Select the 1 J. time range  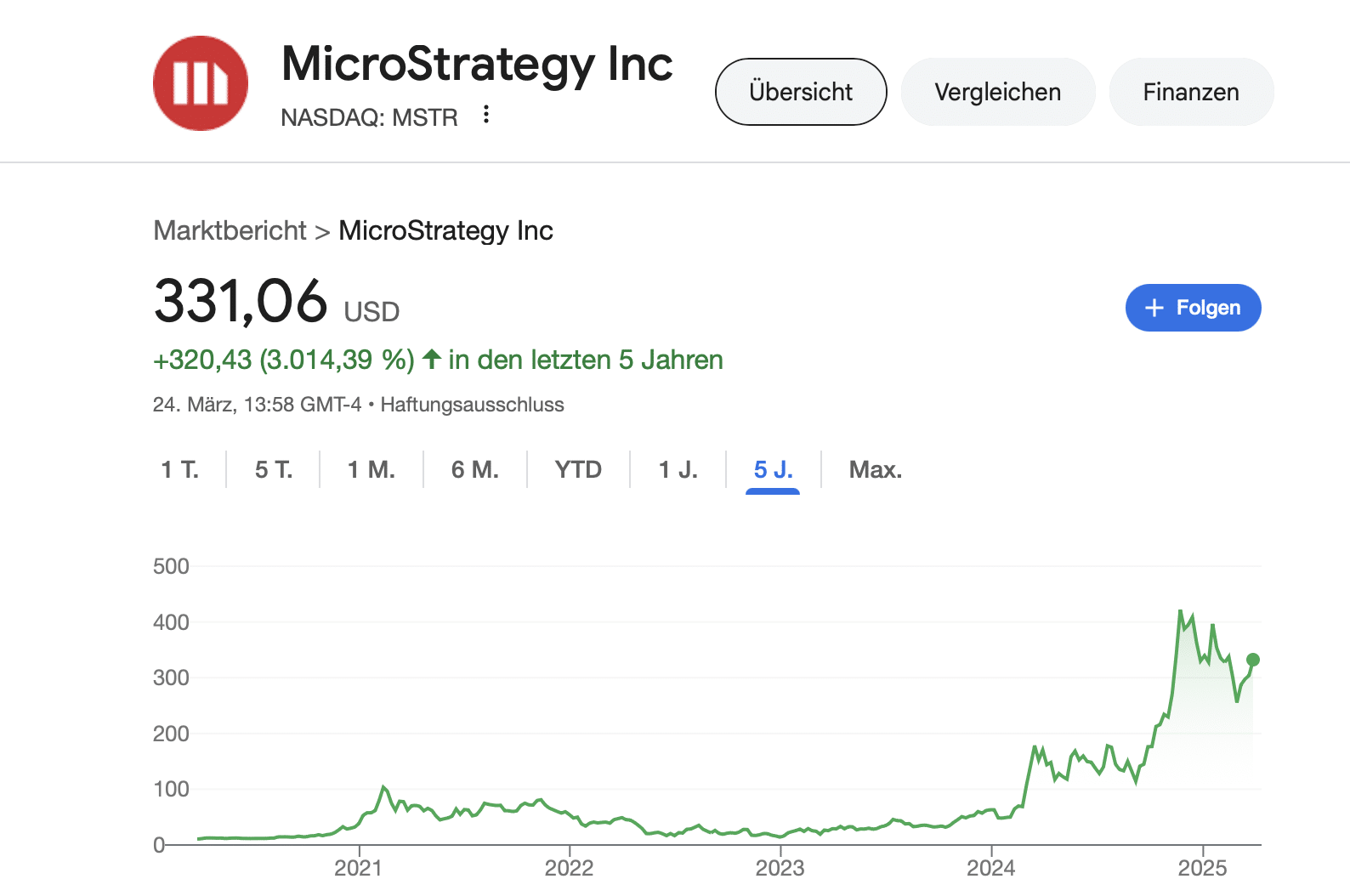click(678, 469)
